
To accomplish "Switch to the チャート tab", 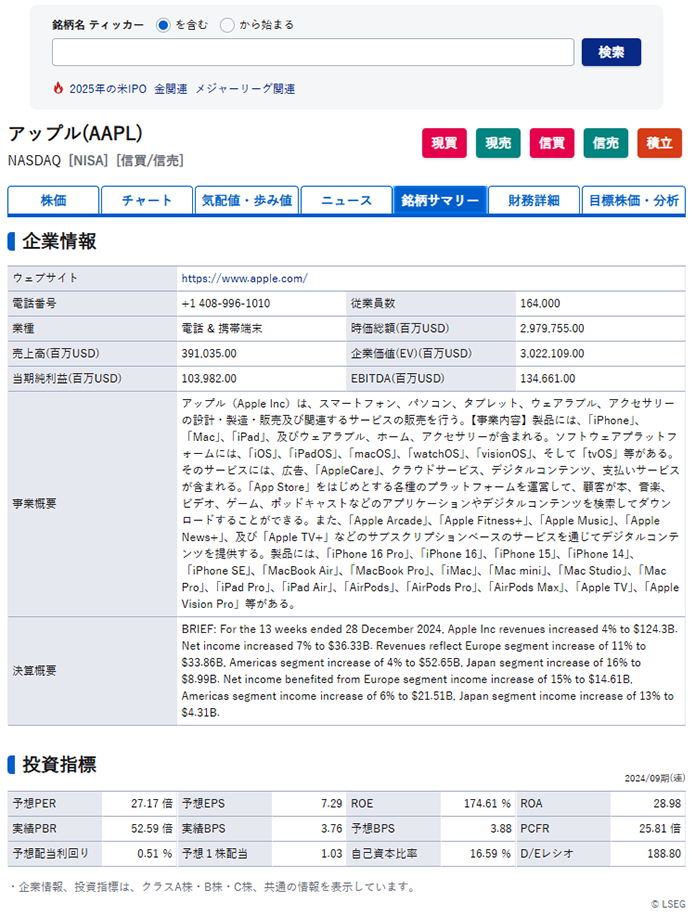I will click(x=147, y=200).
